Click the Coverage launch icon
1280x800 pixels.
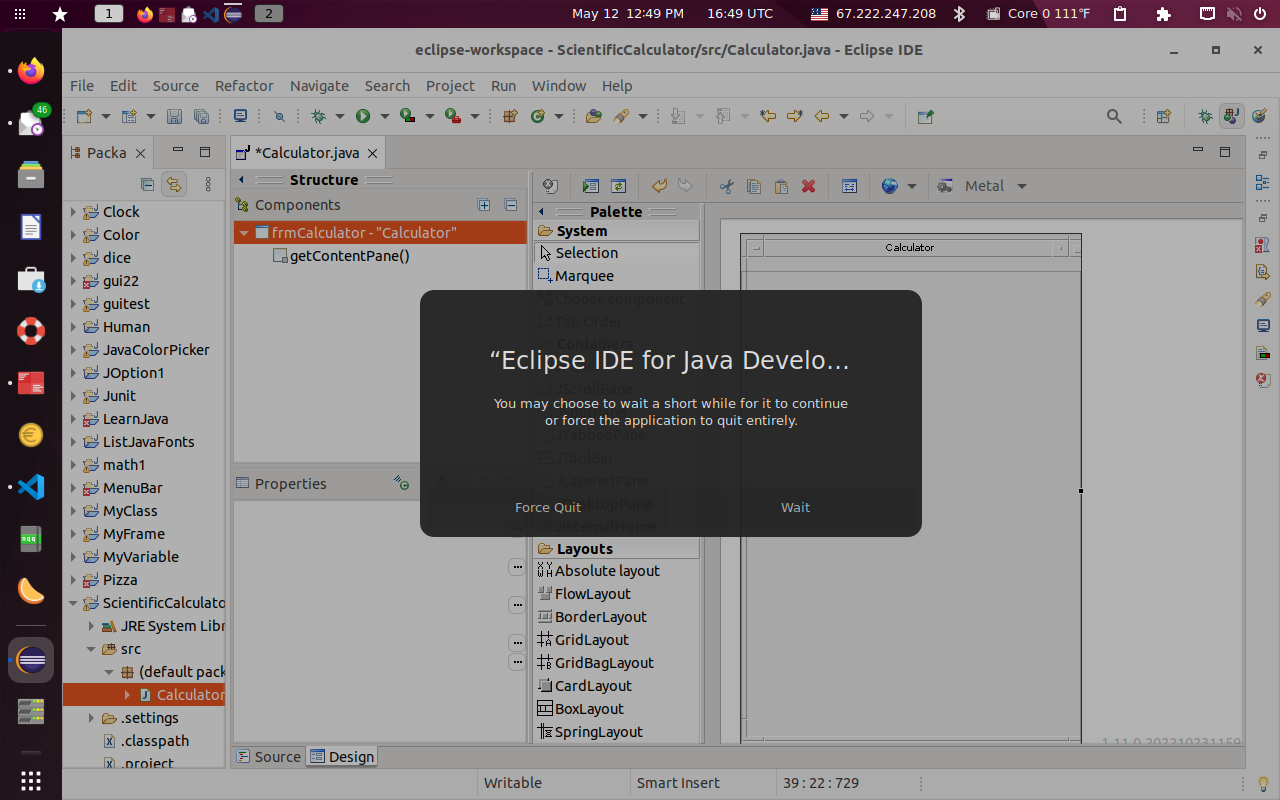[x=407, y=116]
